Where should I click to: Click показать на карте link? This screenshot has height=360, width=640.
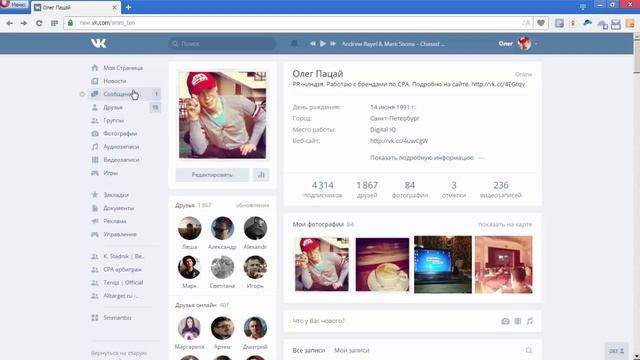[x=505, y=224]
